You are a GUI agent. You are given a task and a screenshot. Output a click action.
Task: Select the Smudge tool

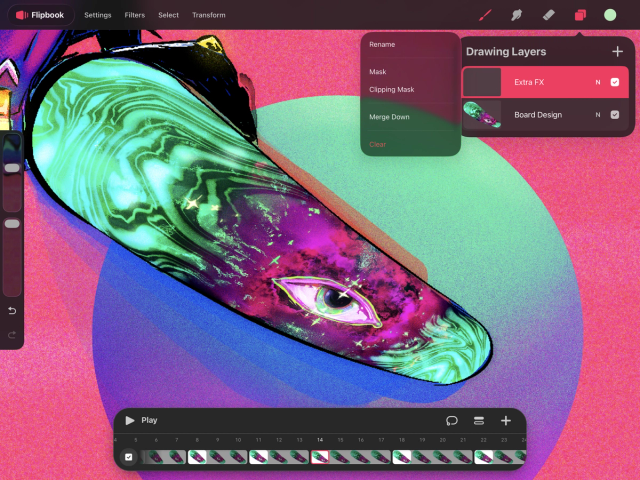(516, 16)
